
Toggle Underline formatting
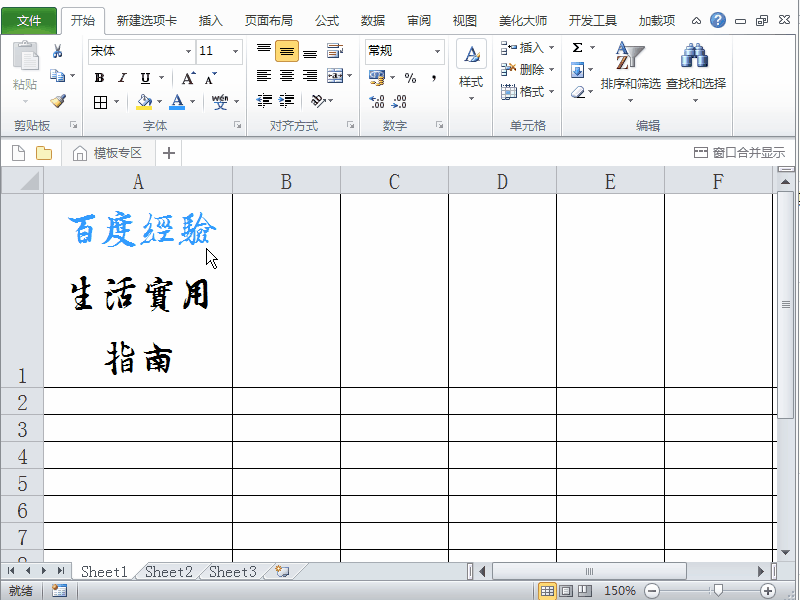(x=145, y=78)
